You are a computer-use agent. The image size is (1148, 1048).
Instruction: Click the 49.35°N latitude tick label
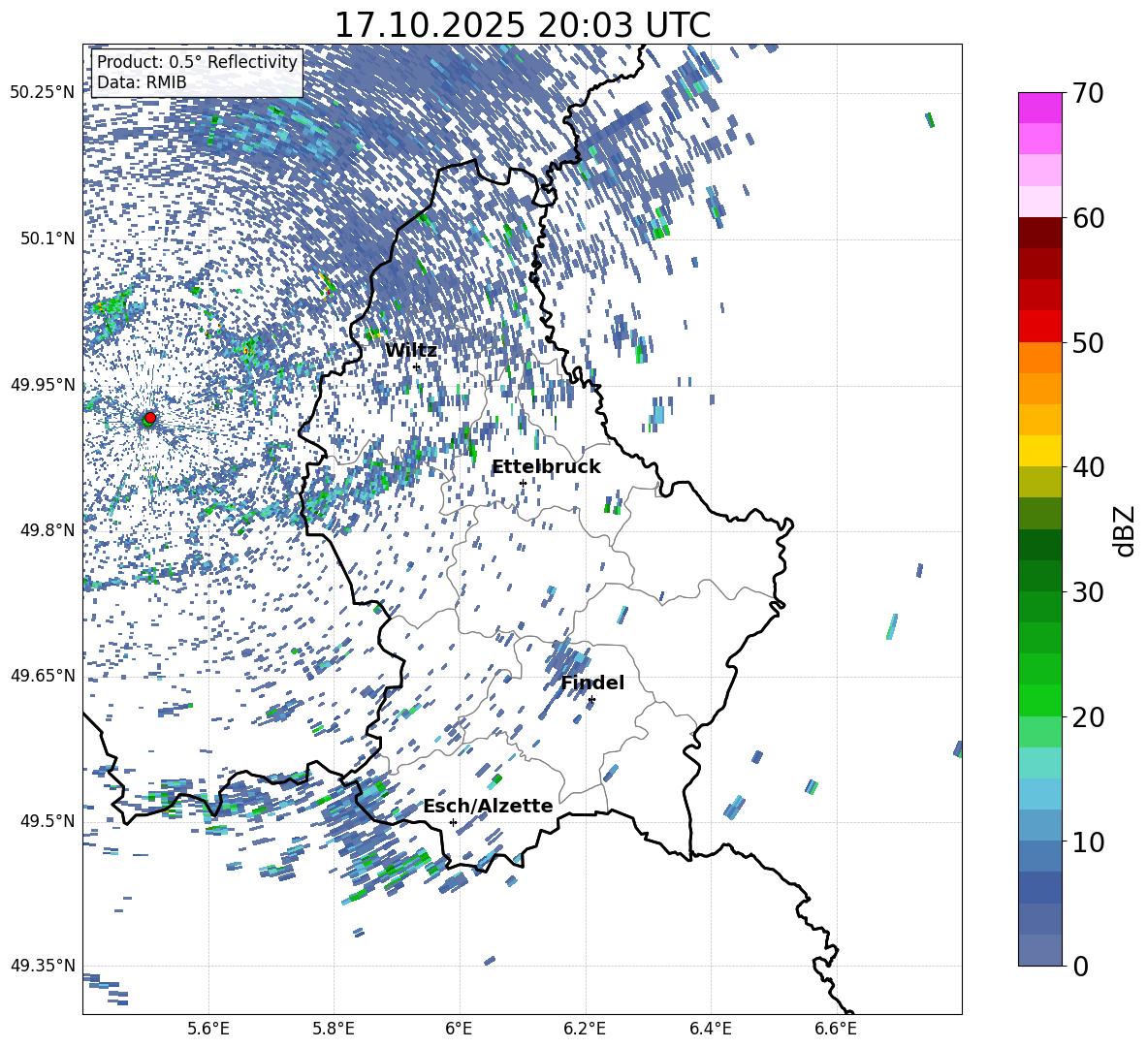(43, 966)
